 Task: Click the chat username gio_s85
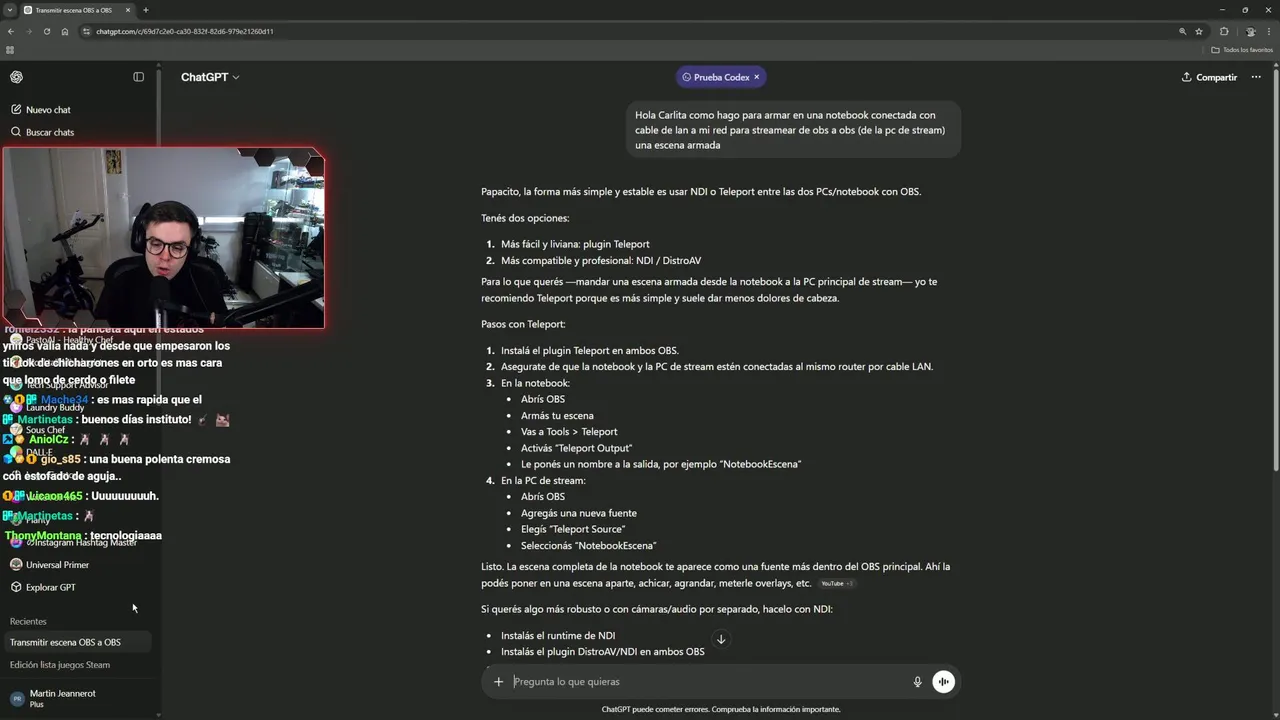(60, 459)
